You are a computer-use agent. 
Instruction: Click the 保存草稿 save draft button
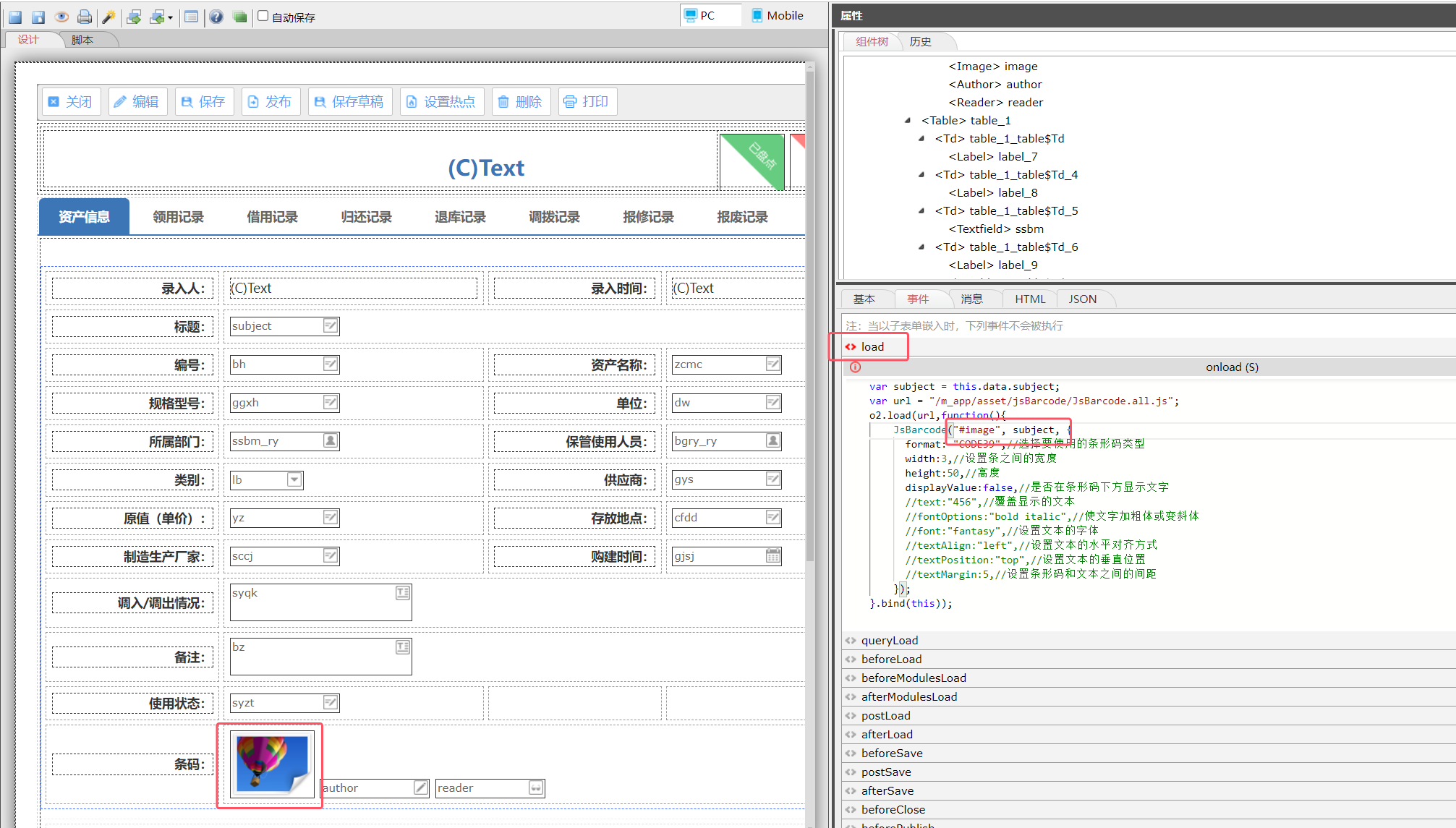point(349,102)
